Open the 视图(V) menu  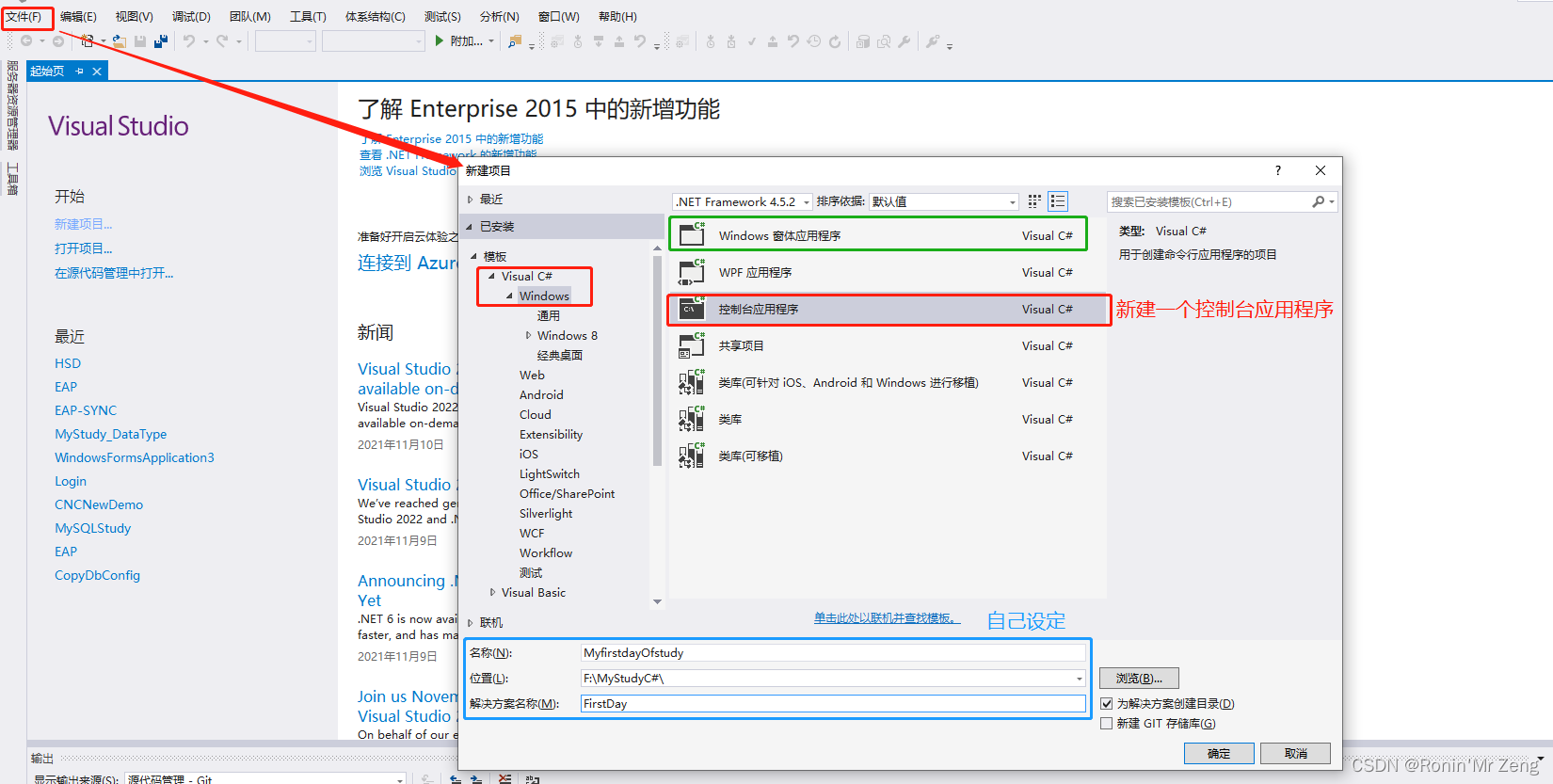tap(134, 17)
